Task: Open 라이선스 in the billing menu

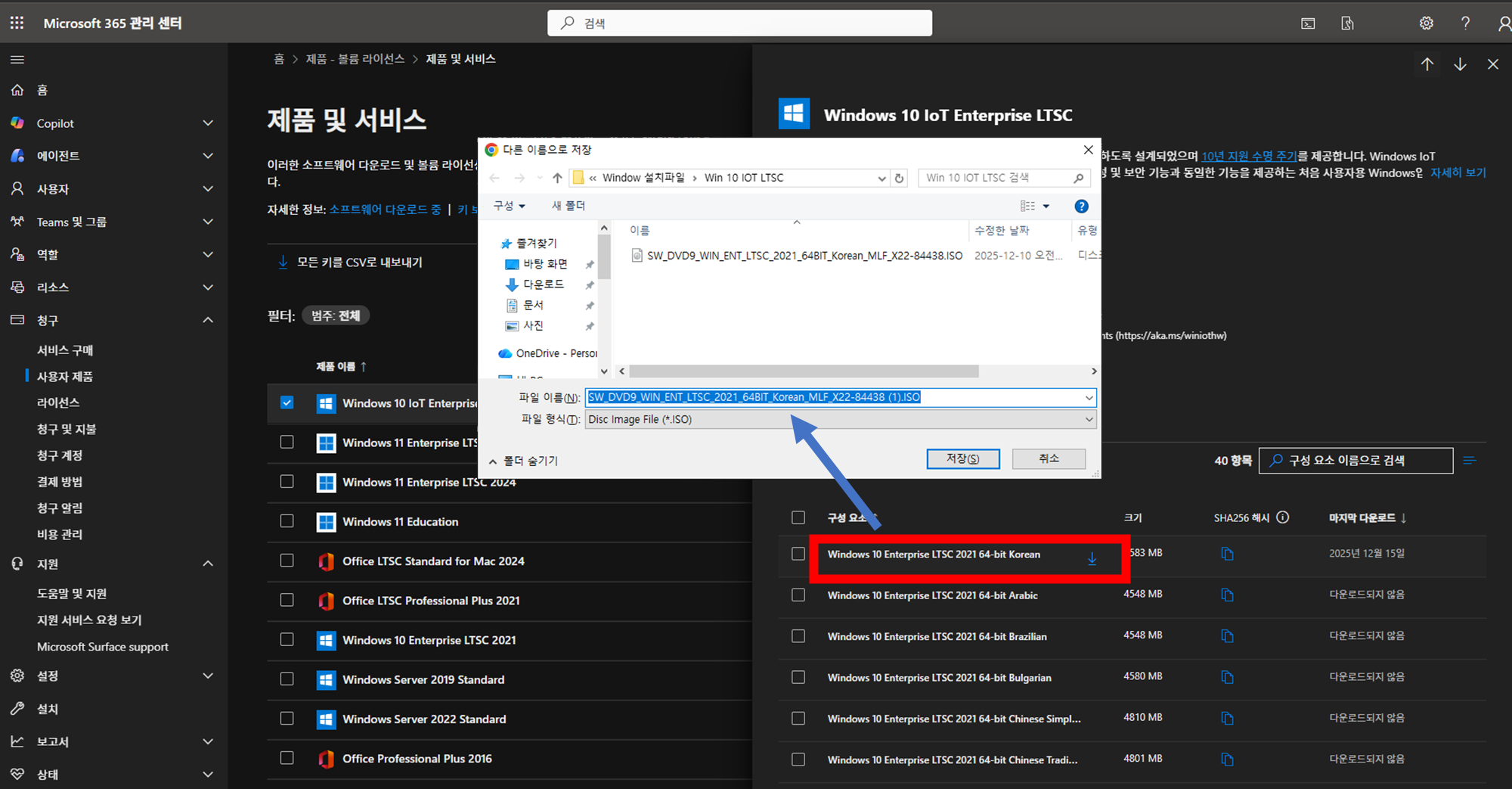Action: click(58, 402)
